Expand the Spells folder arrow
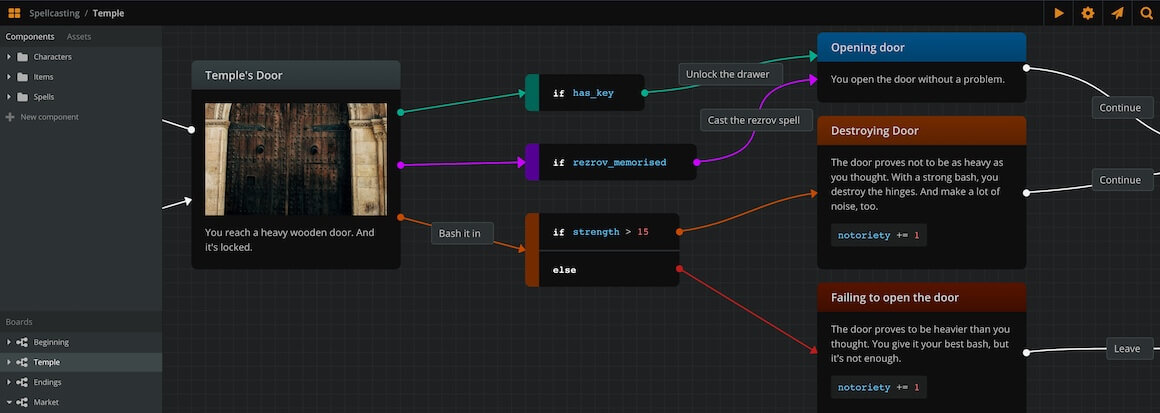 pyautogui.click(x=9, y=97)
